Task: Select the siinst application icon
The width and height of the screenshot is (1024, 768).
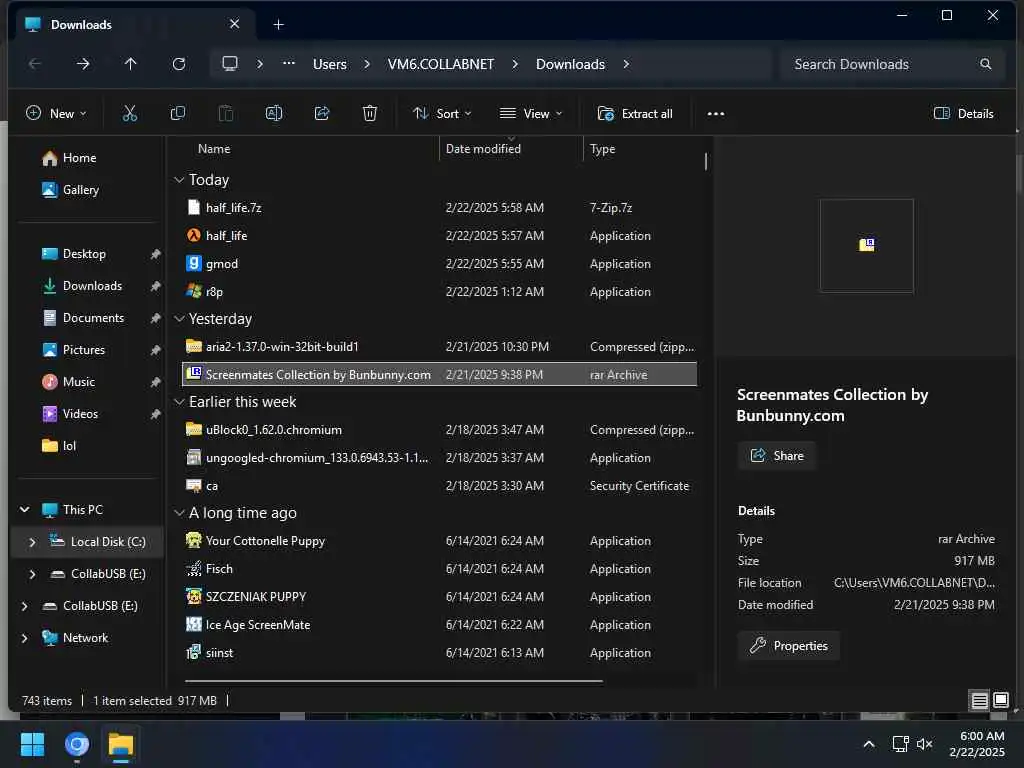Action: [193, 652]
